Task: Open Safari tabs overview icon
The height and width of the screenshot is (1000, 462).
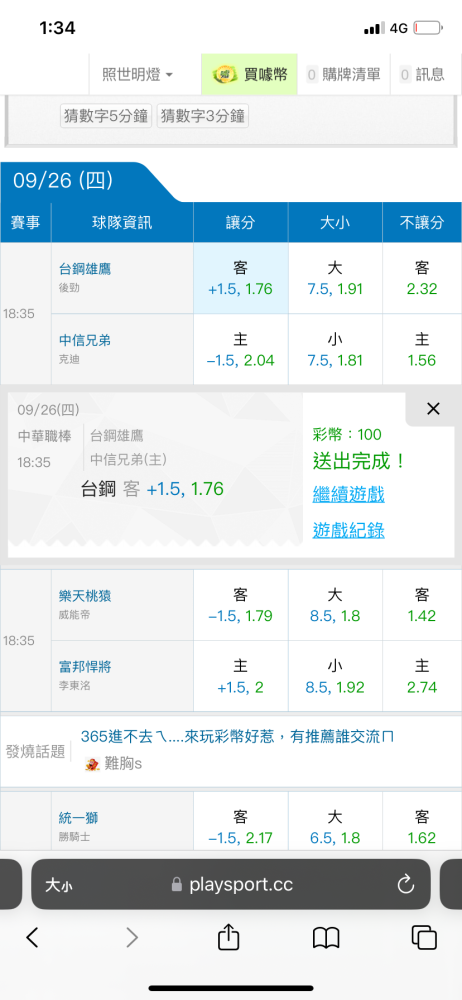Action: tap(424, 937)
